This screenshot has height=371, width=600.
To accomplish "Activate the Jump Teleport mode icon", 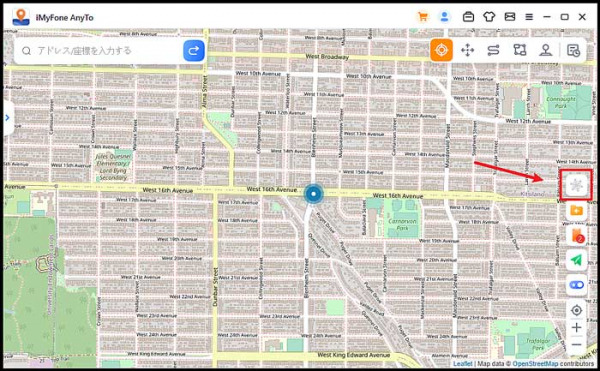I will point(468,50).
